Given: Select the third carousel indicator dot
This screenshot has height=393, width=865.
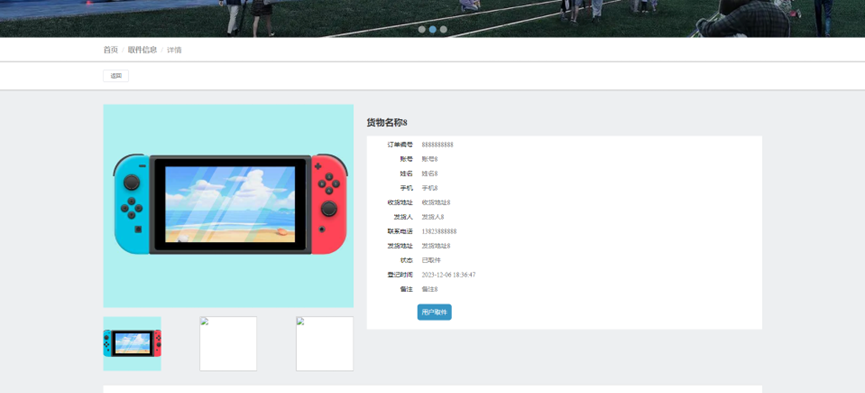Looking at the screenshot, I should [x=444, y=29].
